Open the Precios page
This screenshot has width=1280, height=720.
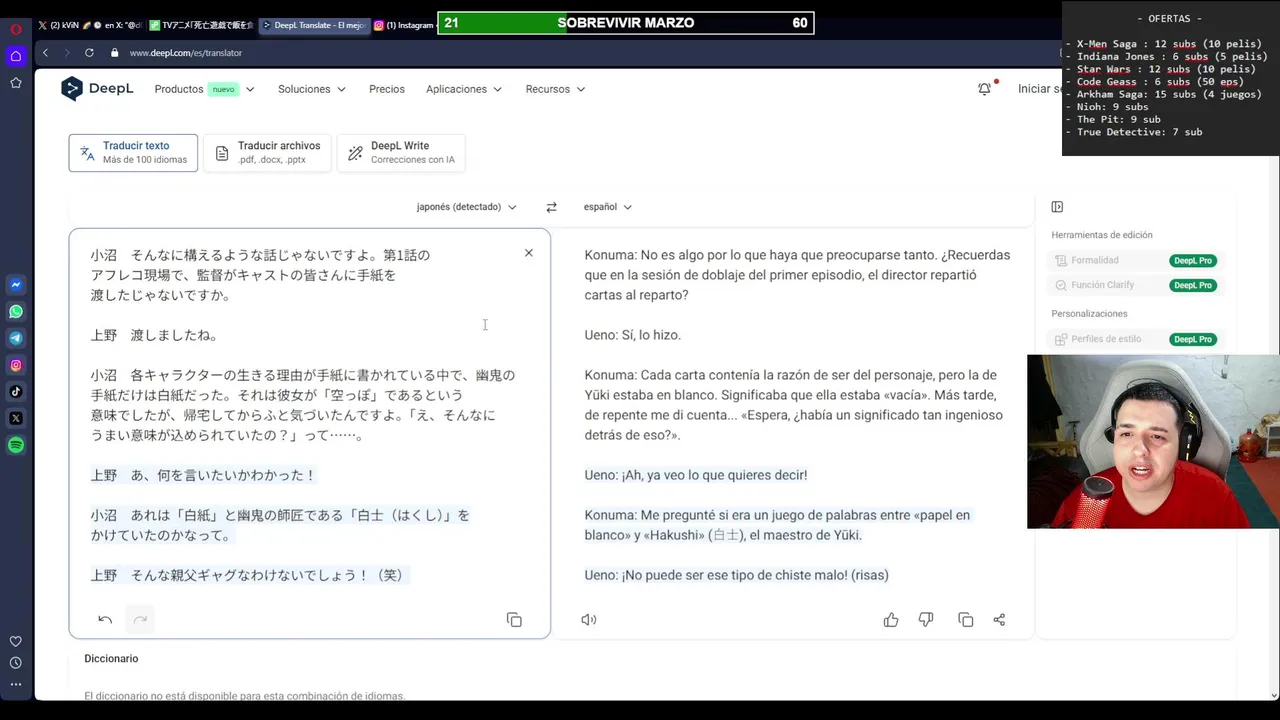click(387, 89)
